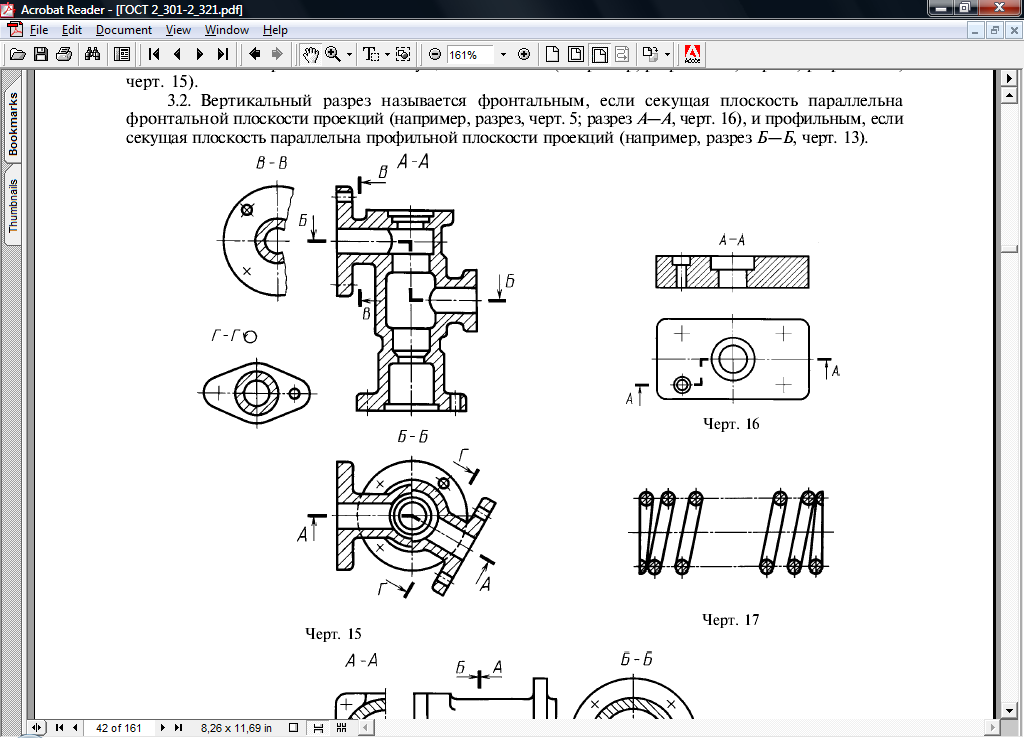The image size is (1024, 738).
Task: Go to next page in top toolbar
Action: [x=200, y=54]
